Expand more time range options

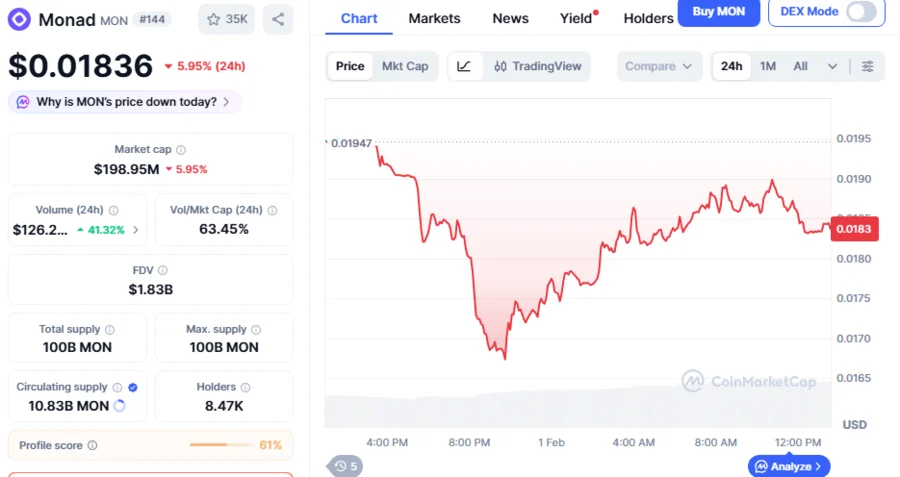coord(832,66)
